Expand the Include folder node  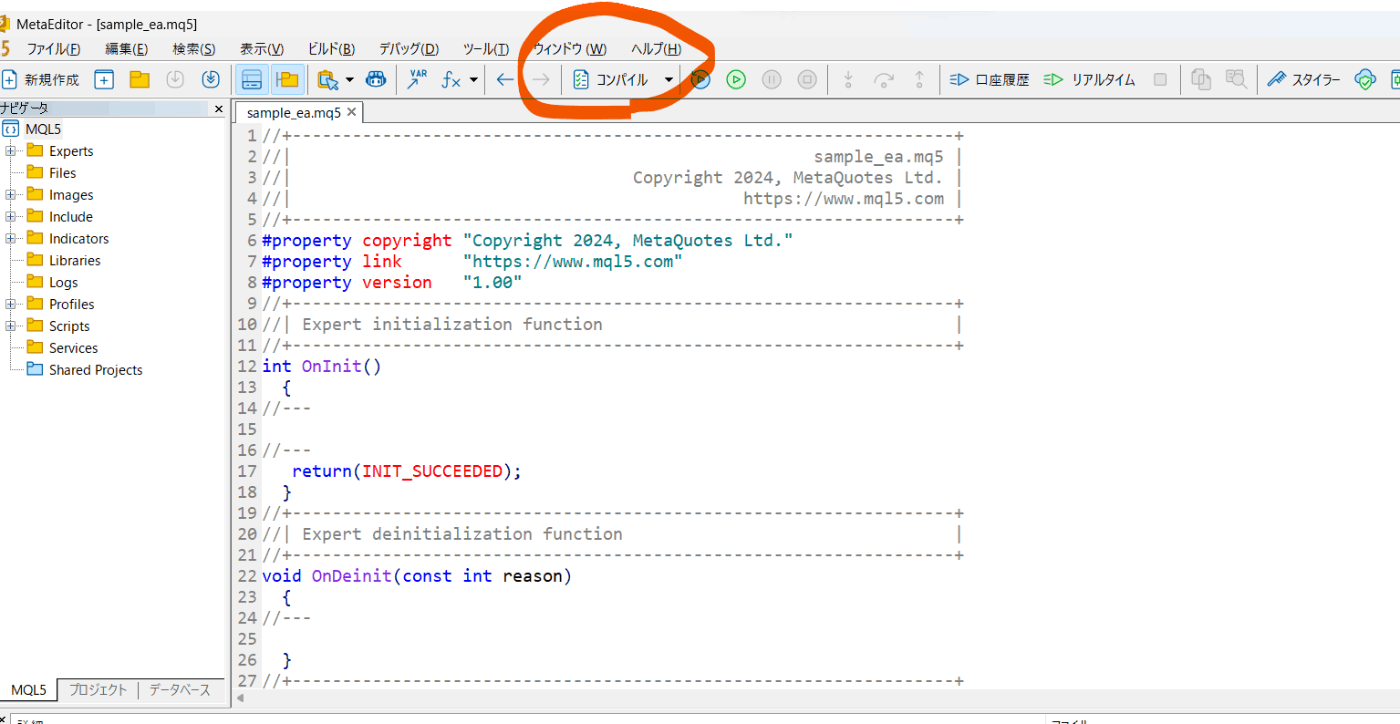(10, 217)
